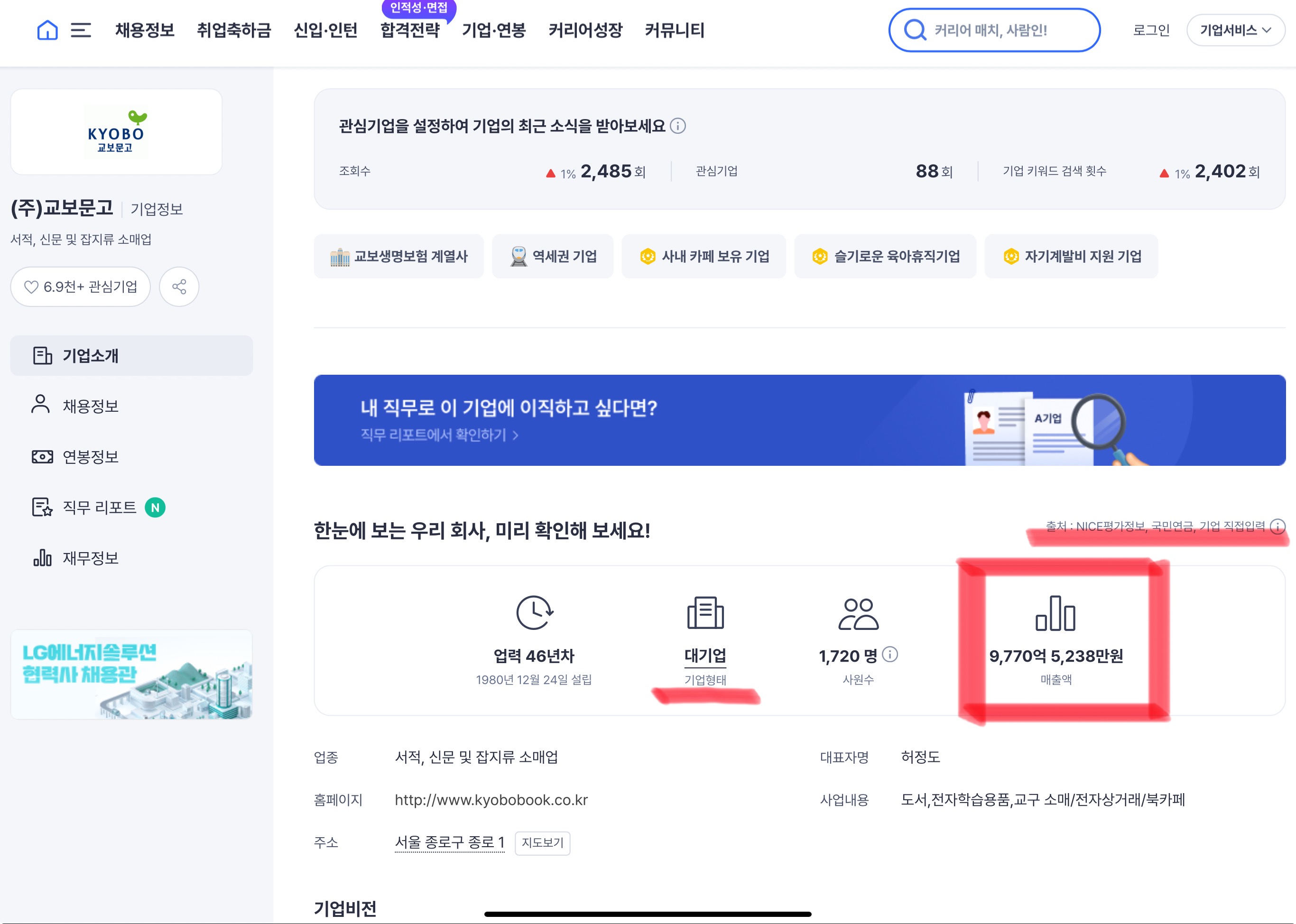1296x924 pixels.
Task: Click info icon next to 관심기업 heading
Action: click(x=677, y=126)
